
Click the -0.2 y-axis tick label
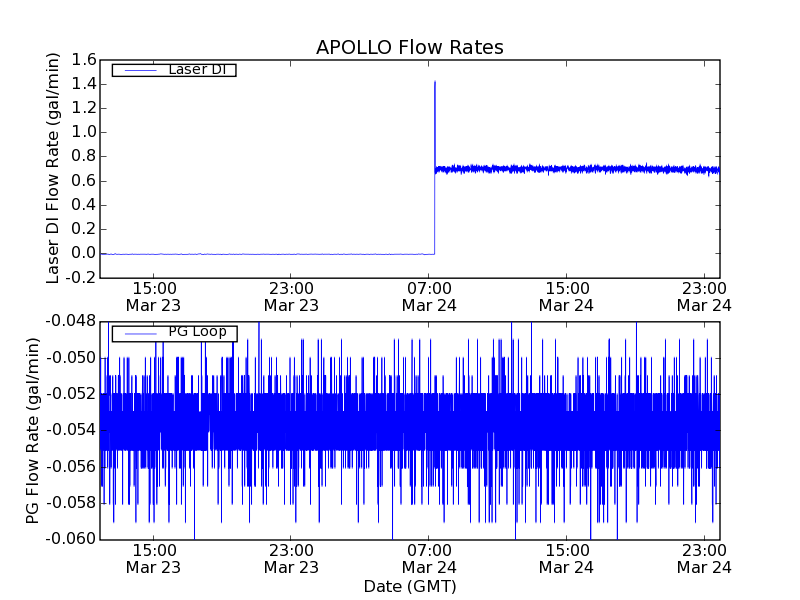[81, 277]
